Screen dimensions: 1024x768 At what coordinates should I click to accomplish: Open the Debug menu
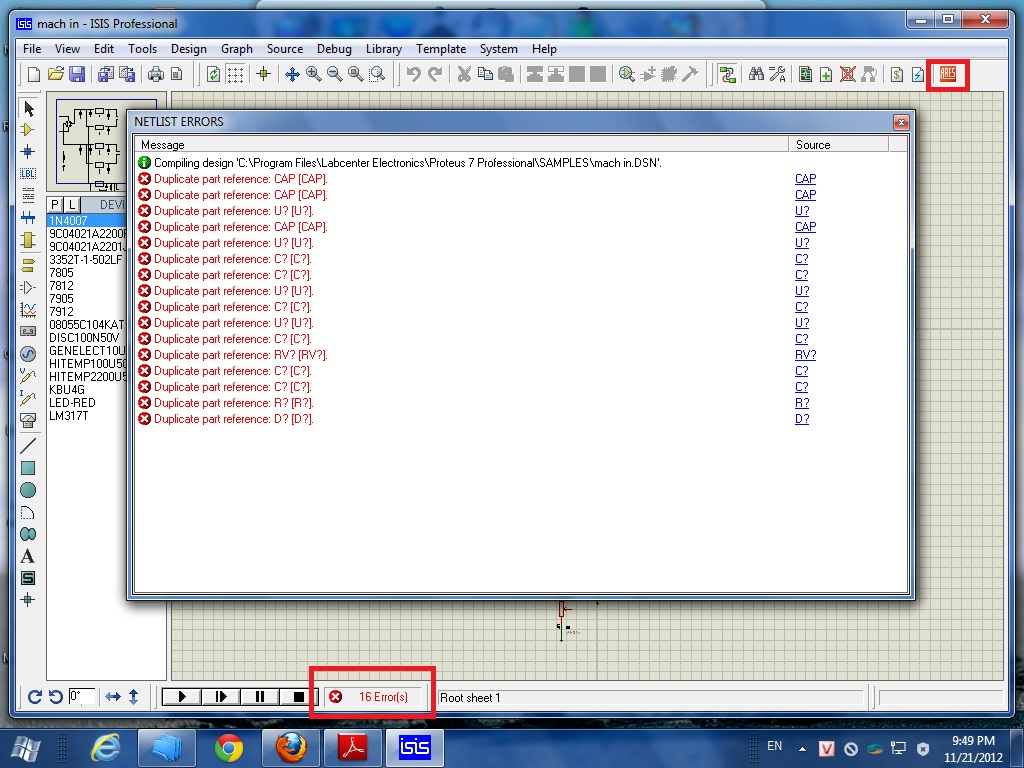(334, 48)
